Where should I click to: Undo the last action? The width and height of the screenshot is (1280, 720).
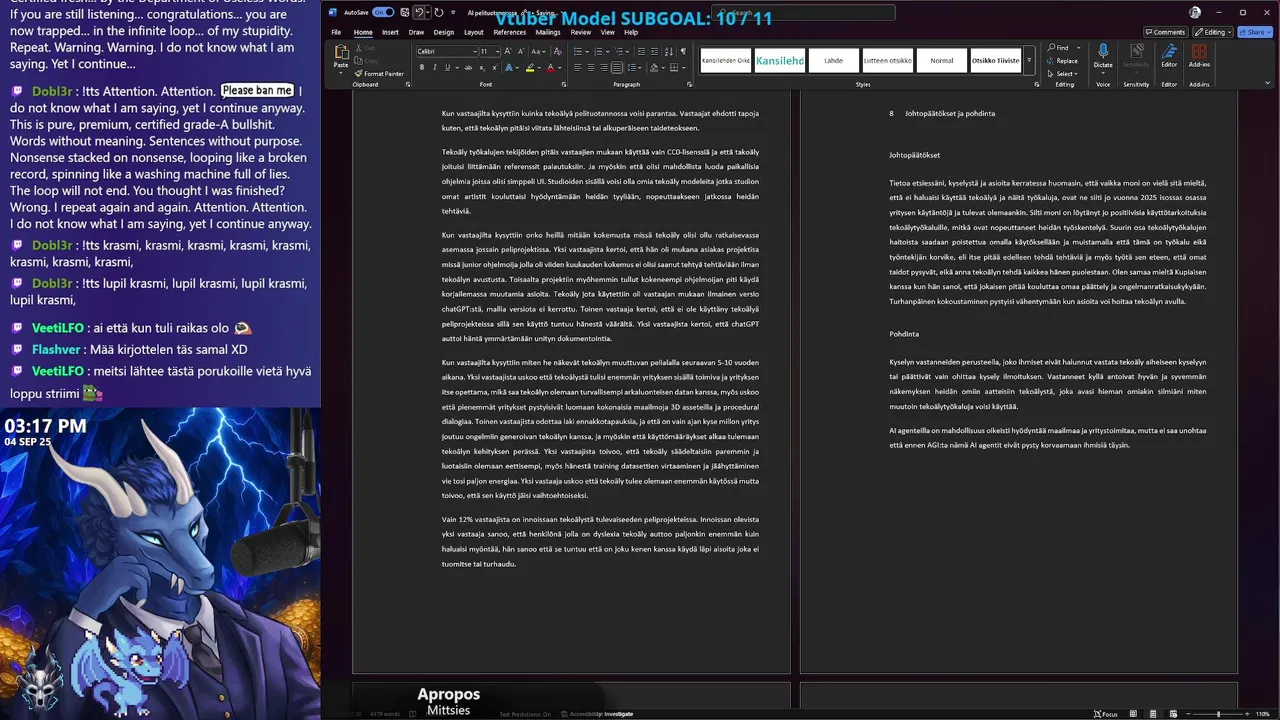(419, 13)
